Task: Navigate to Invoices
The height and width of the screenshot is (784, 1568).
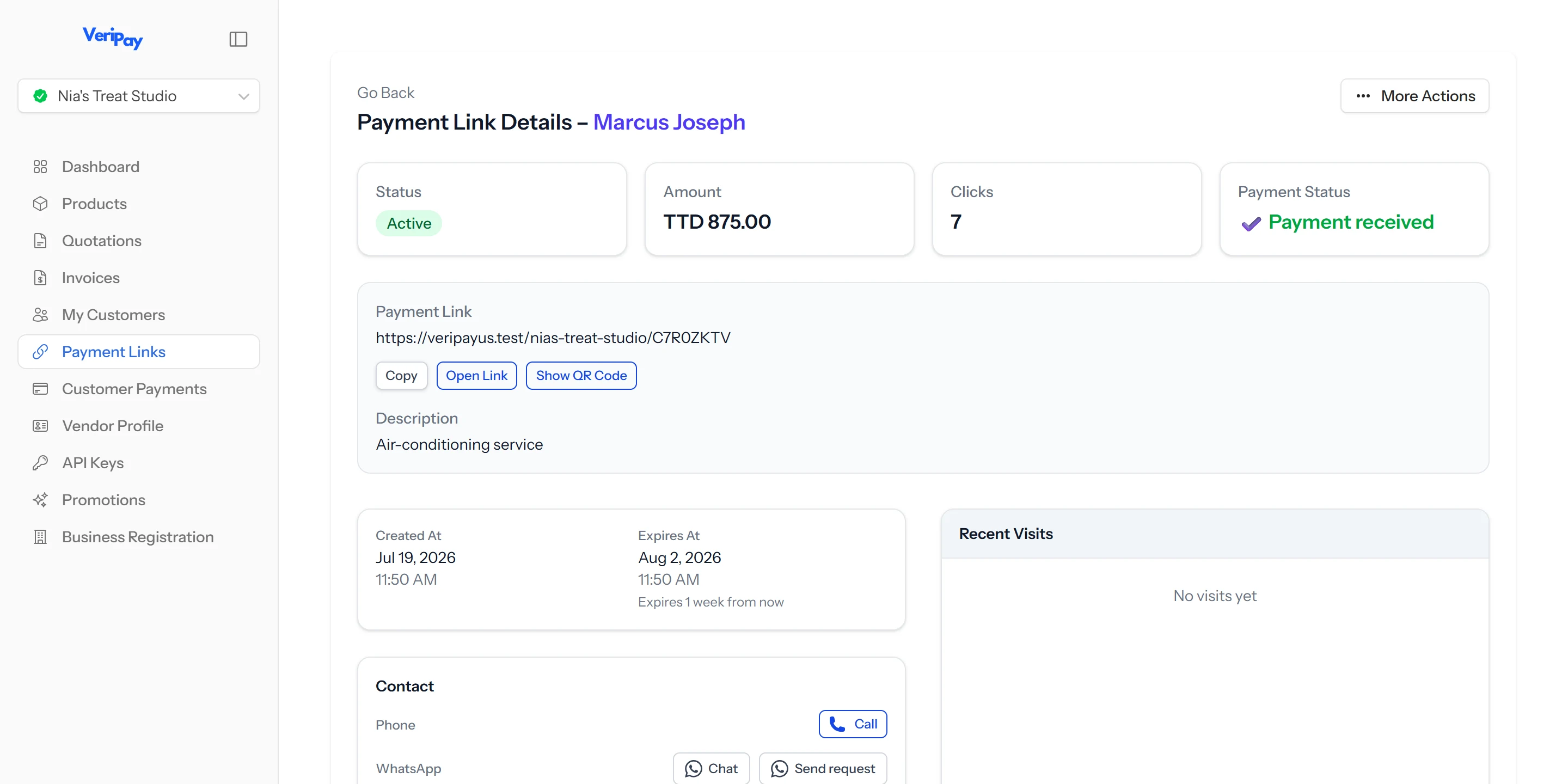Action: 139,278
